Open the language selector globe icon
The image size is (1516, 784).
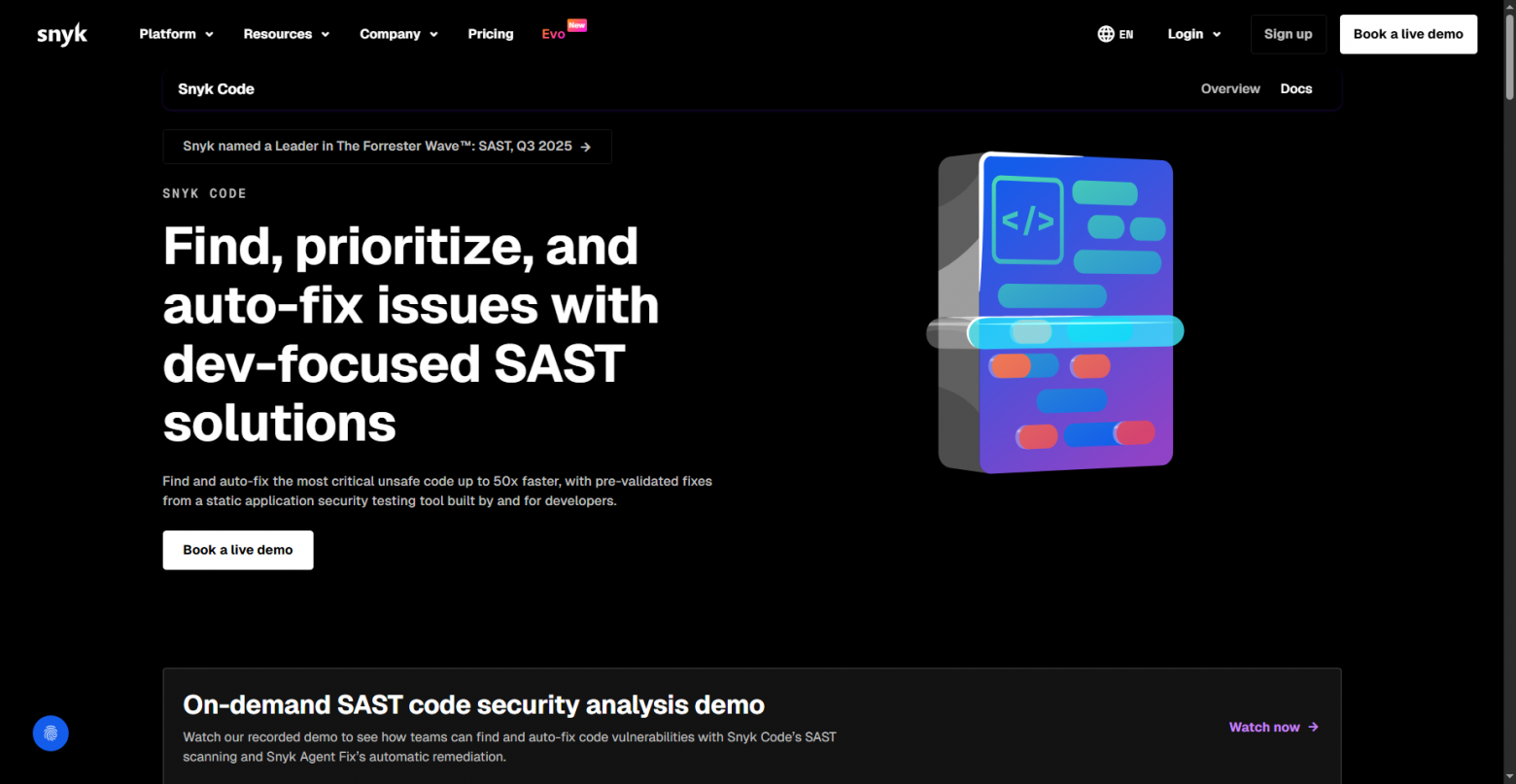click(1105, 33)
